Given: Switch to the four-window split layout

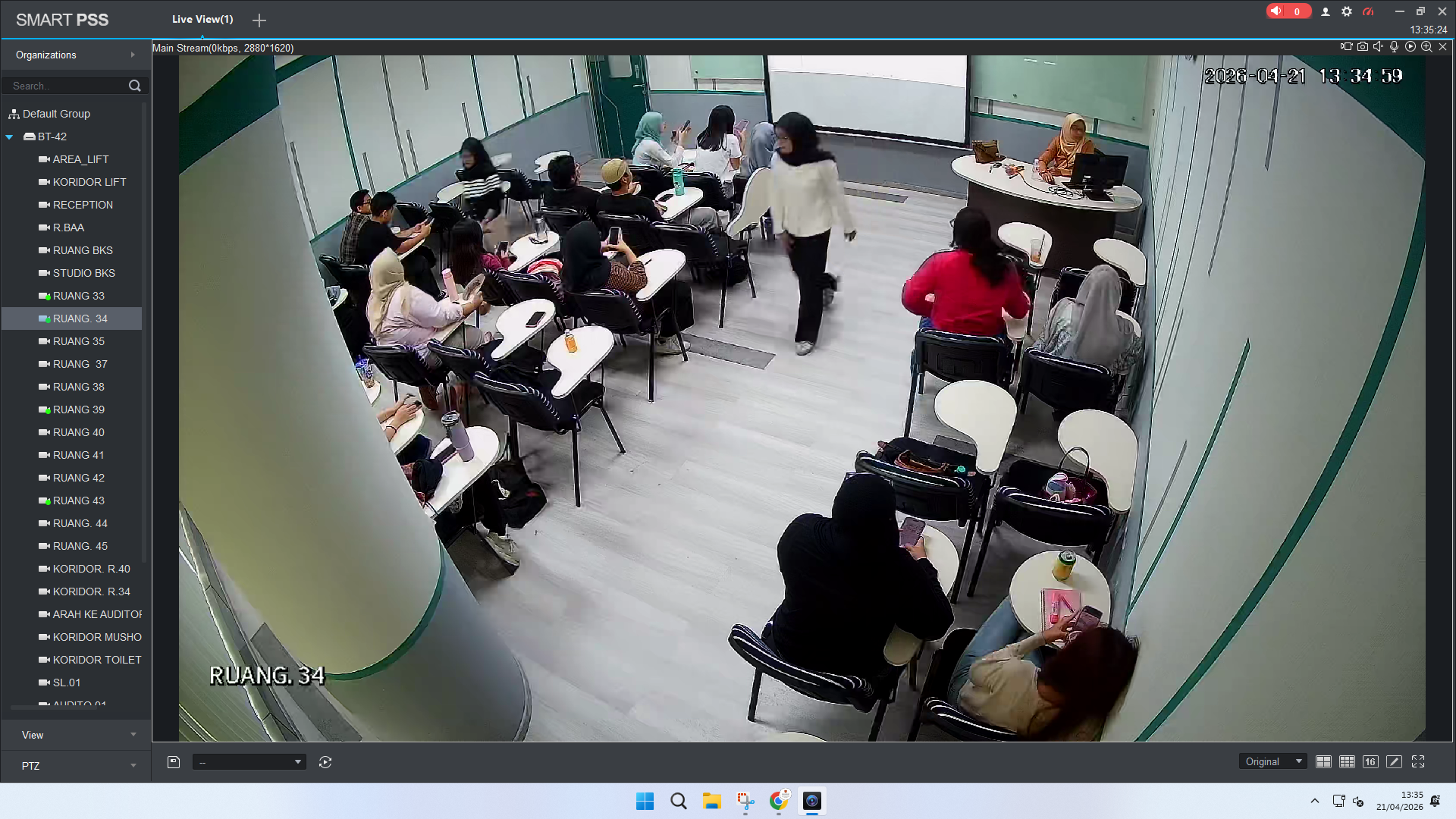Looking at the screenshot, I should [x=1323, y=761].
